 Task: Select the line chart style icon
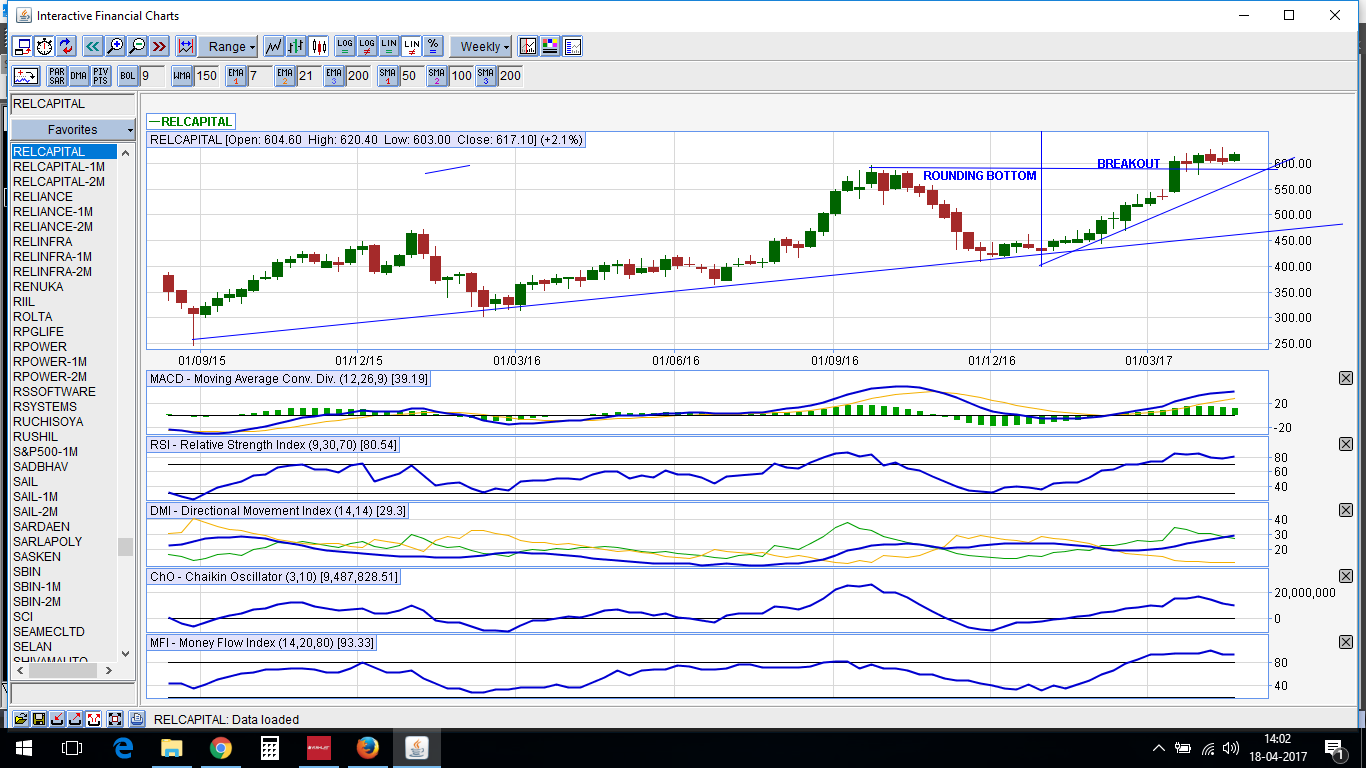274,46
